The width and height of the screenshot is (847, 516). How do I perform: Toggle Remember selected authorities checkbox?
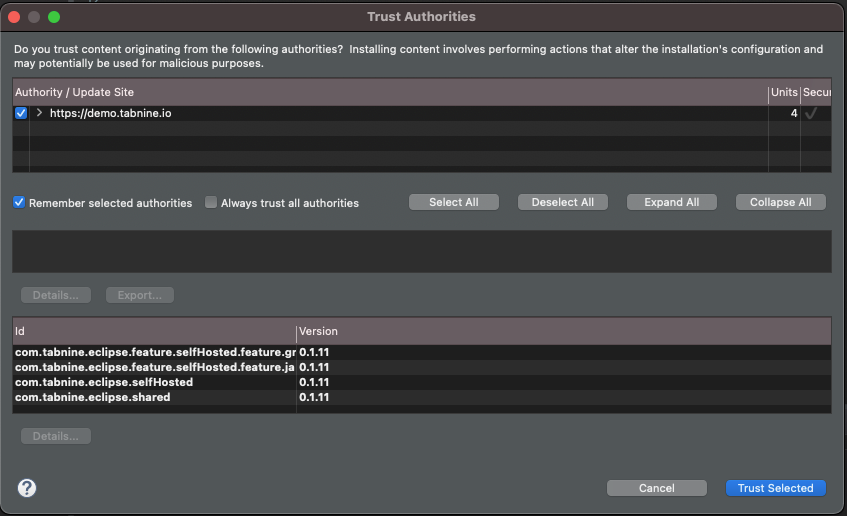pos(19,202)
